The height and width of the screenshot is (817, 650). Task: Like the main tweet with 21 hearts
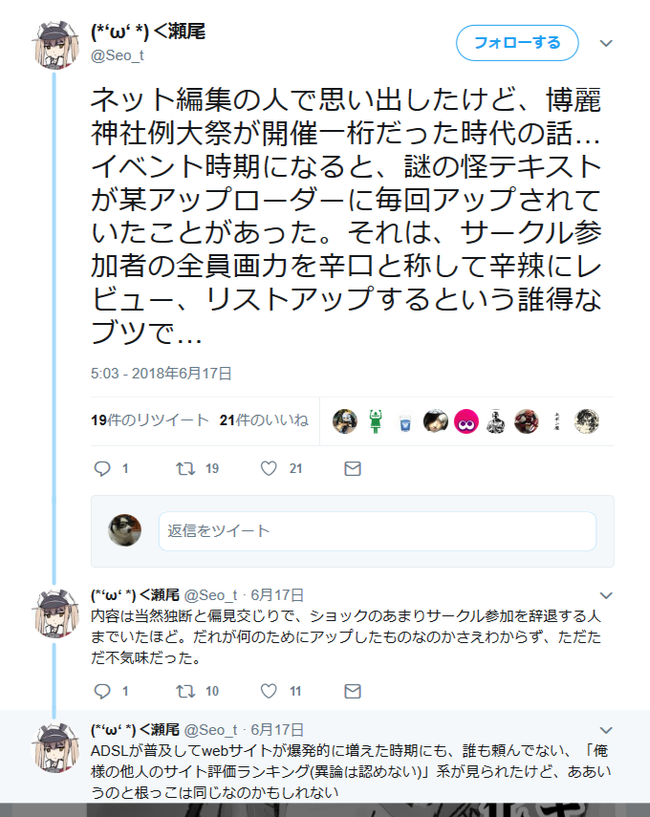[x=268, y=468]
